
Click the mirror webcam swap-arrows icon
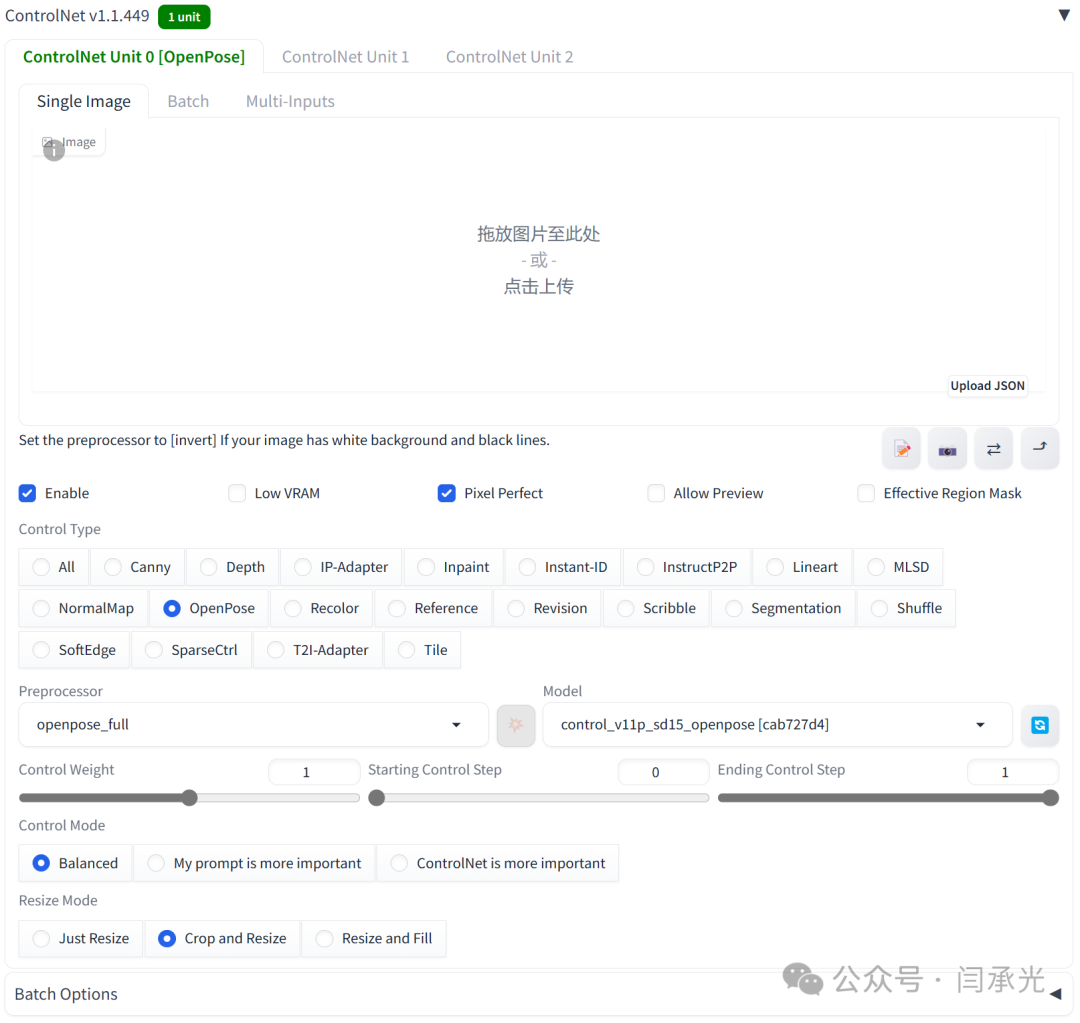click(993, 449)
